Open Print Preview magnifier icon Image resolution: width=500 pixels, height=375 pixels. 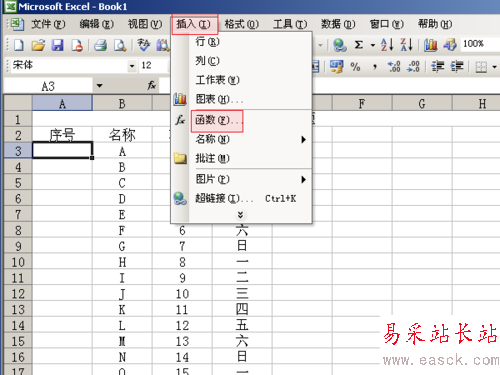[120, 45]
